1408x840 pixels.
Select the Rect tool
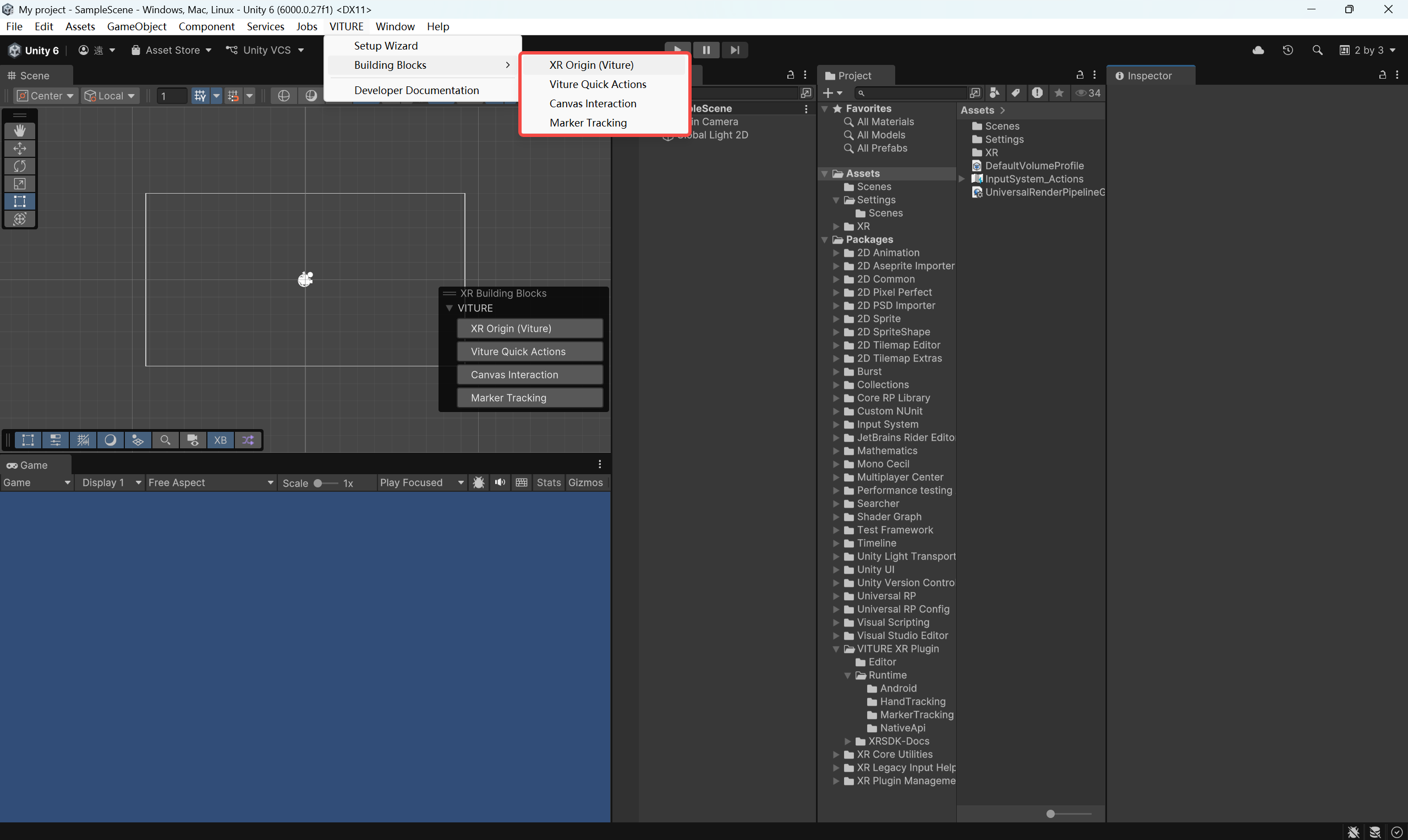point(20,201)
